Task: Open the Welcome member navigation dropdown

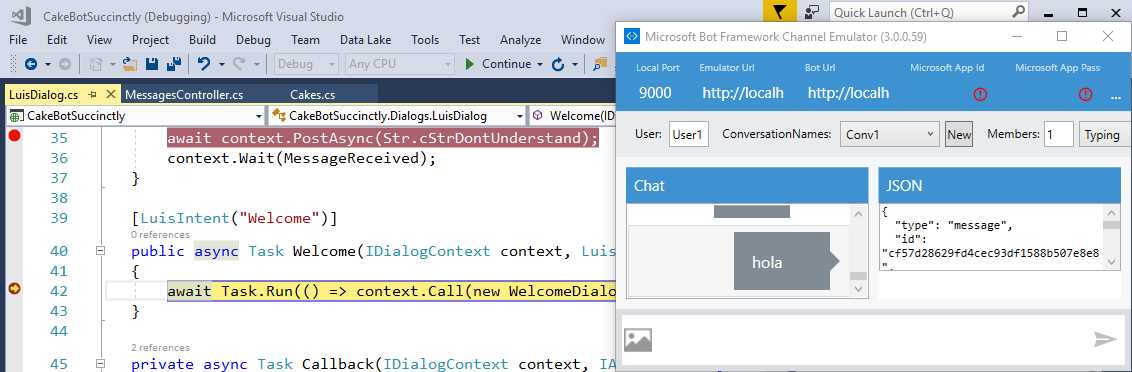Action: pyautogui.click(x=572, y=116)
